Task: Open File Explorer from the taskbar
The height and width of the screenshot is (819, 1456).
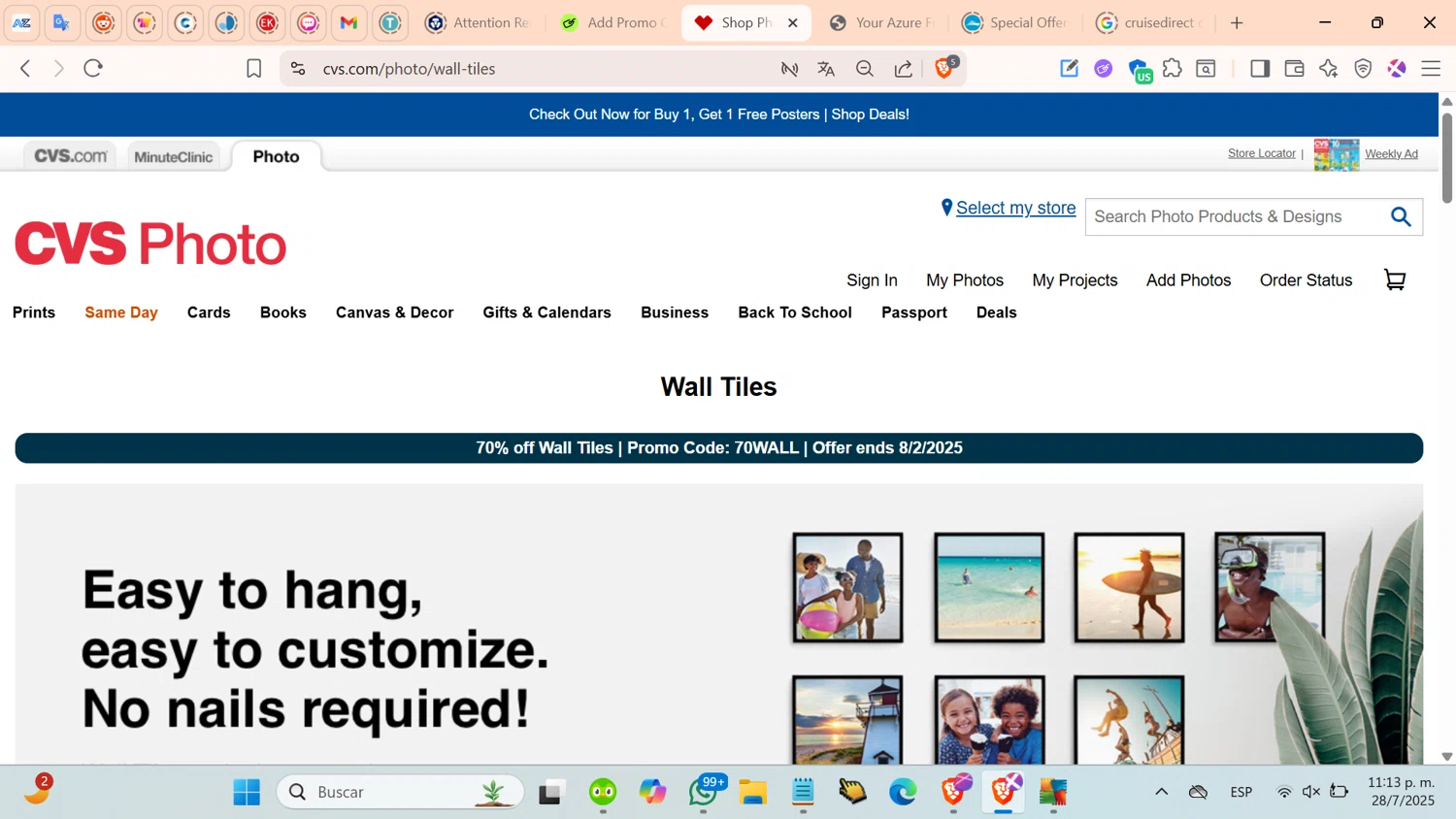Action: pos(753,792)
